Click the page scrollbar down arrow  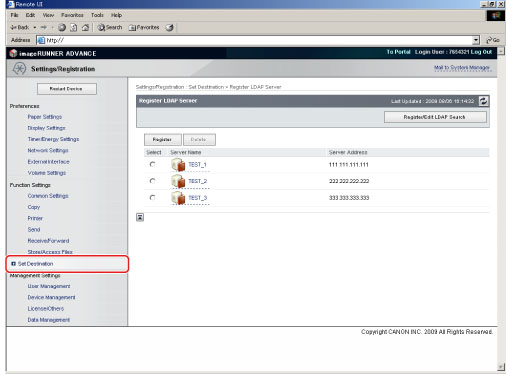[x=501, y=367]
